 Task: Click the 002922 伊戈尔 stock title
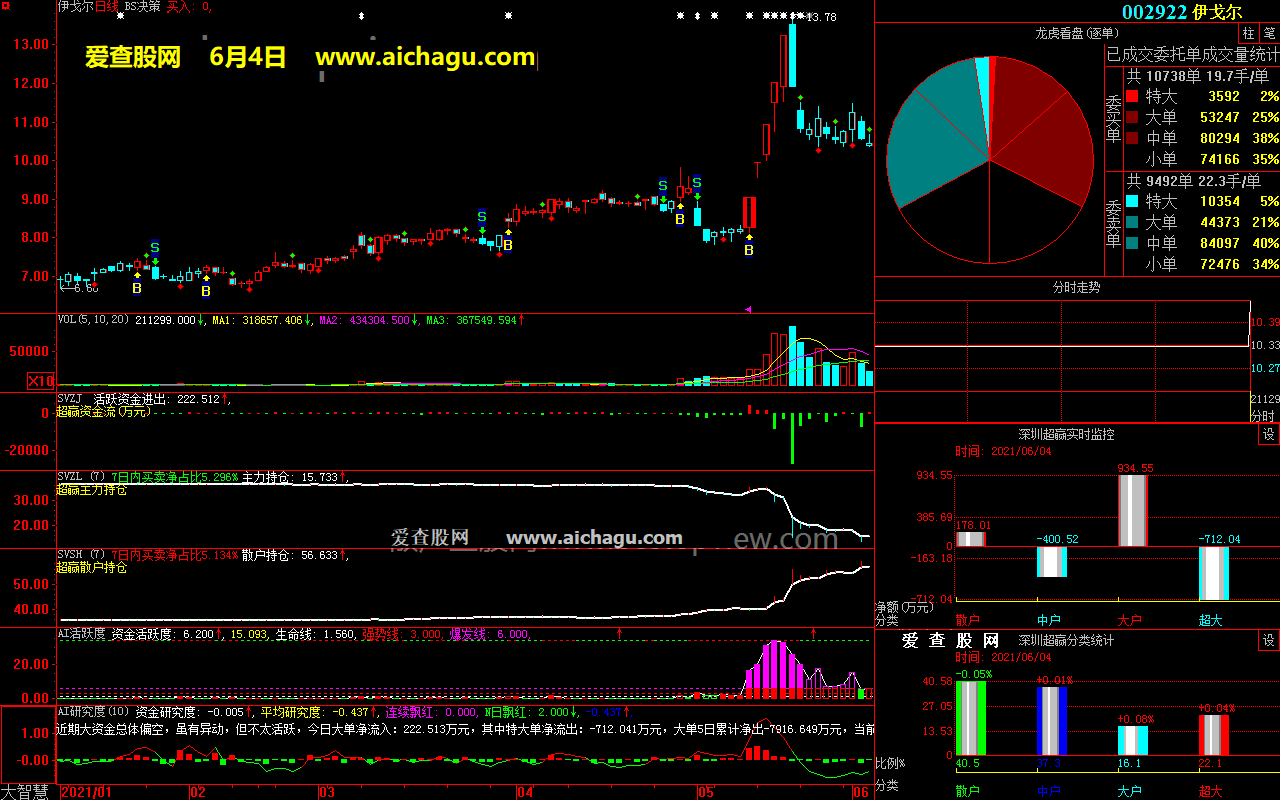[1182, 12]
